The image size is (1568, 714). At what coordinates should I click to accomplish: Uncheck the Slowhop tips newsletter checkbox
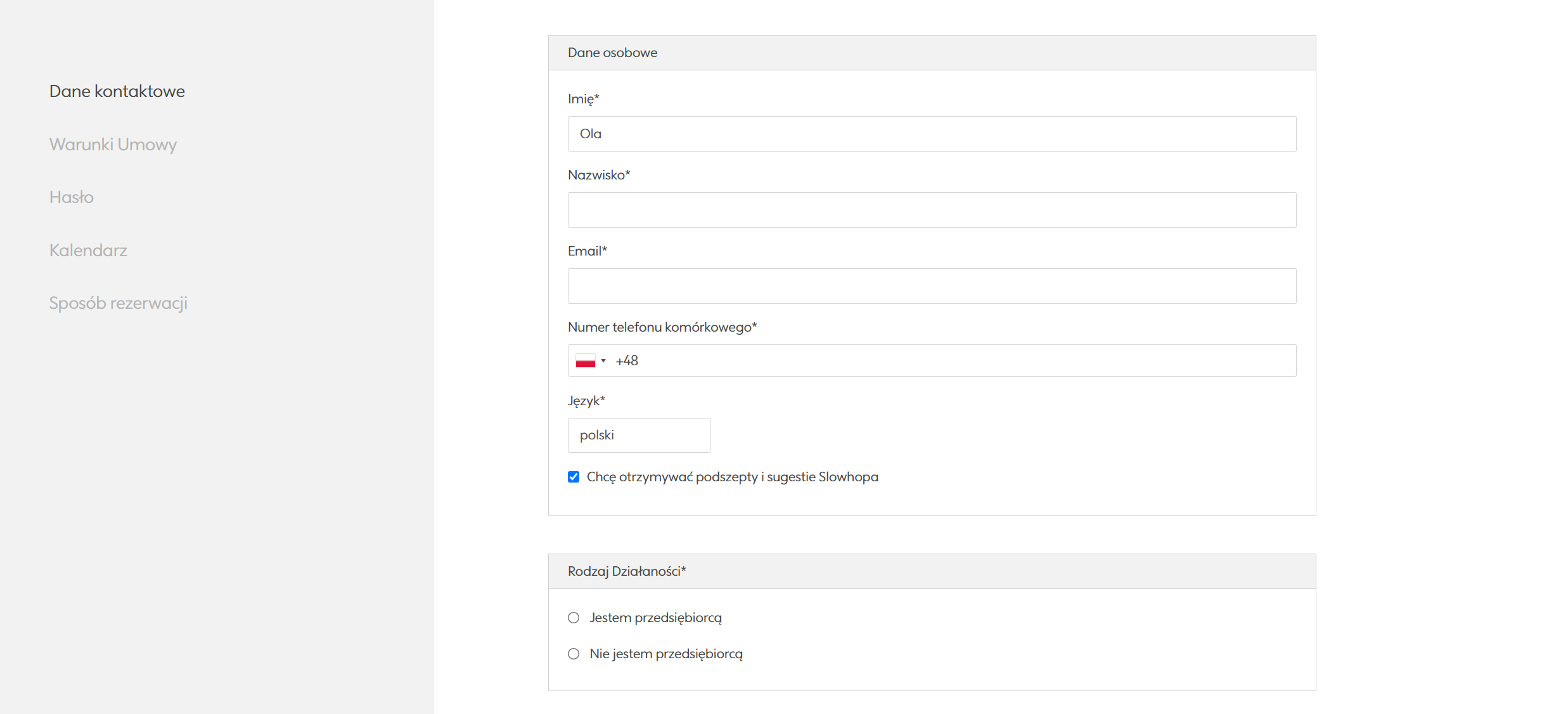click(574, 477)
